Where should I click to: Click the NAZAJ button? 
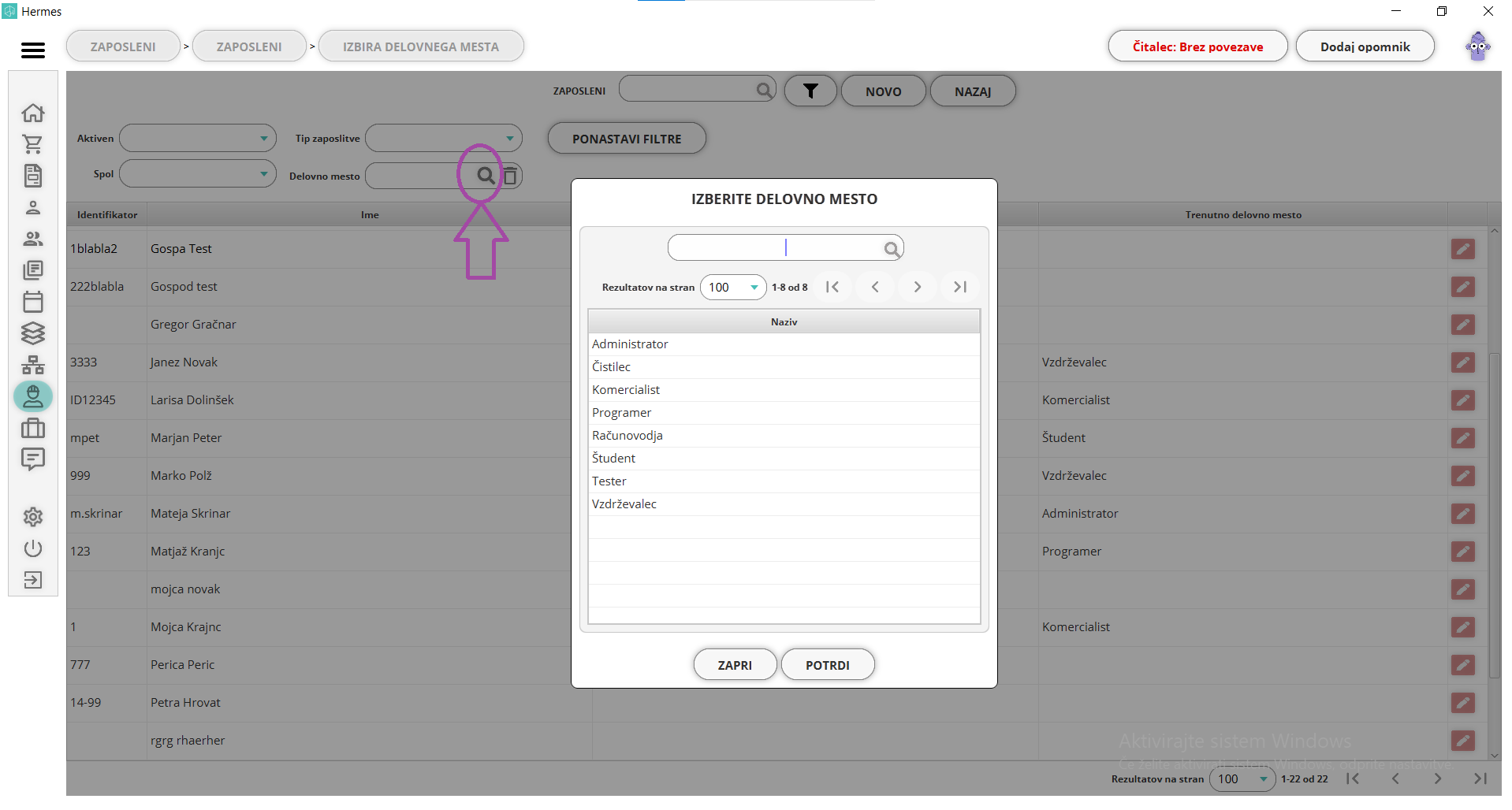coord(973,91)
